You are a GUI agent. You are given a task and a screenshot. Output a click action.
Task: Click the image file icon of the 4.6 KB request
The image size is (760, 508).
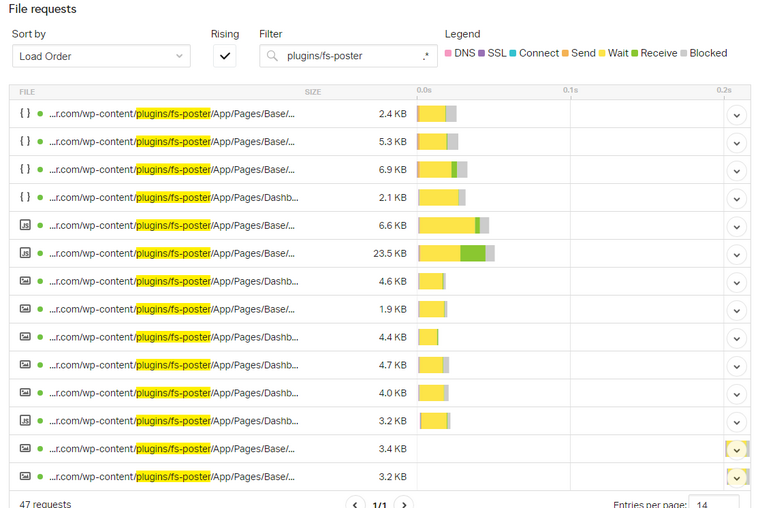coord(25,282)
